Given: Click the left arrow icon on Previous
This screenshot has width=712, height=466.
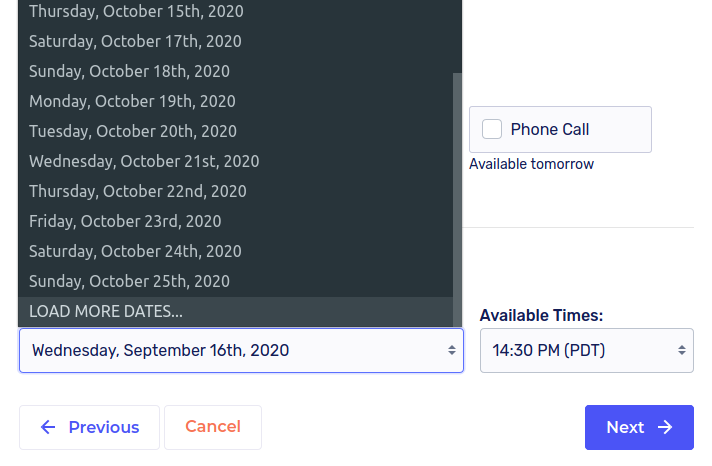Looking at the screenshot, I should pos(48,427).
